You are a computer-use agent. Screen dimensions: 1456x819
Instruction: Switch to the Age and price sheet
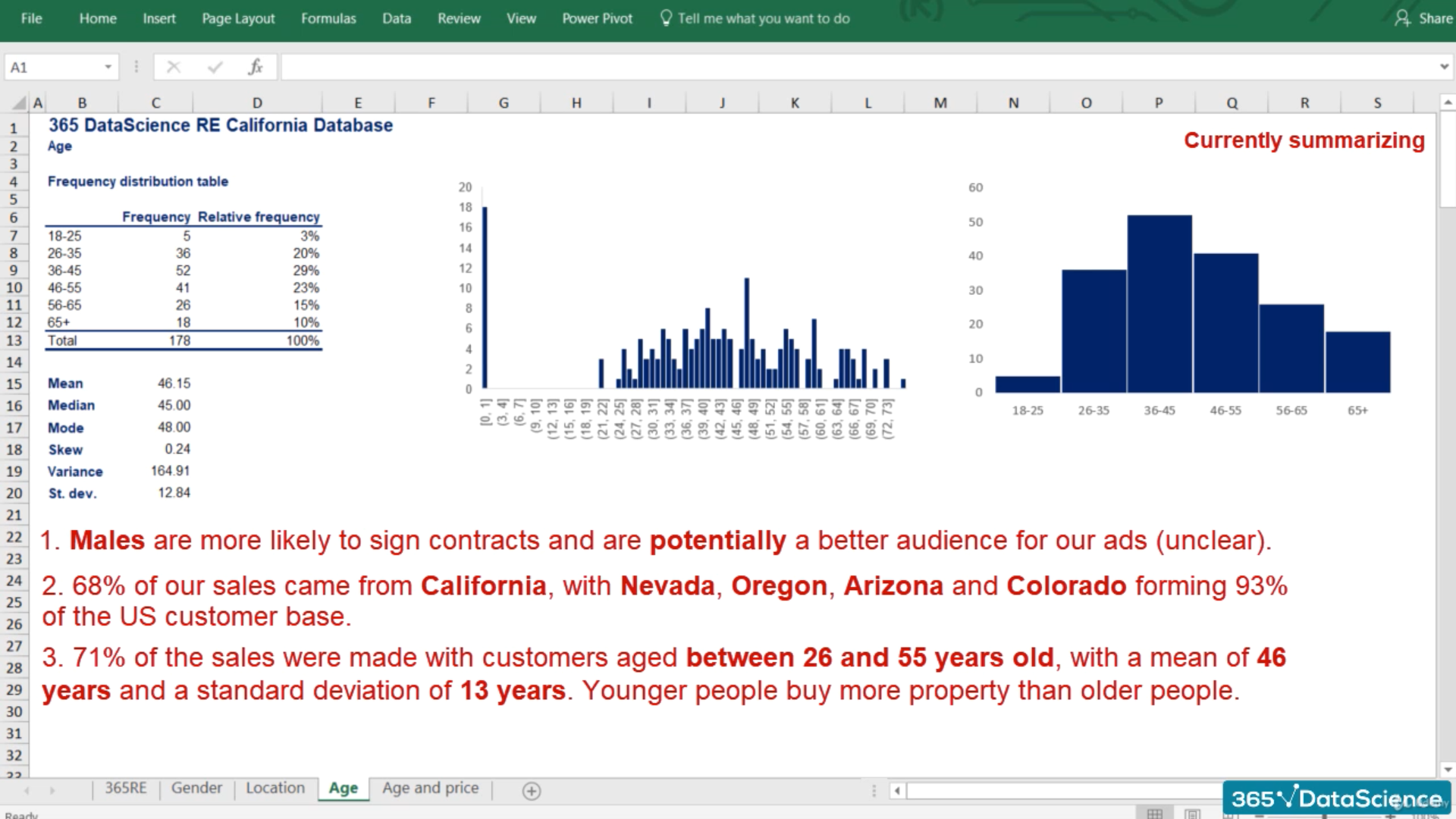tap(430, 788)
